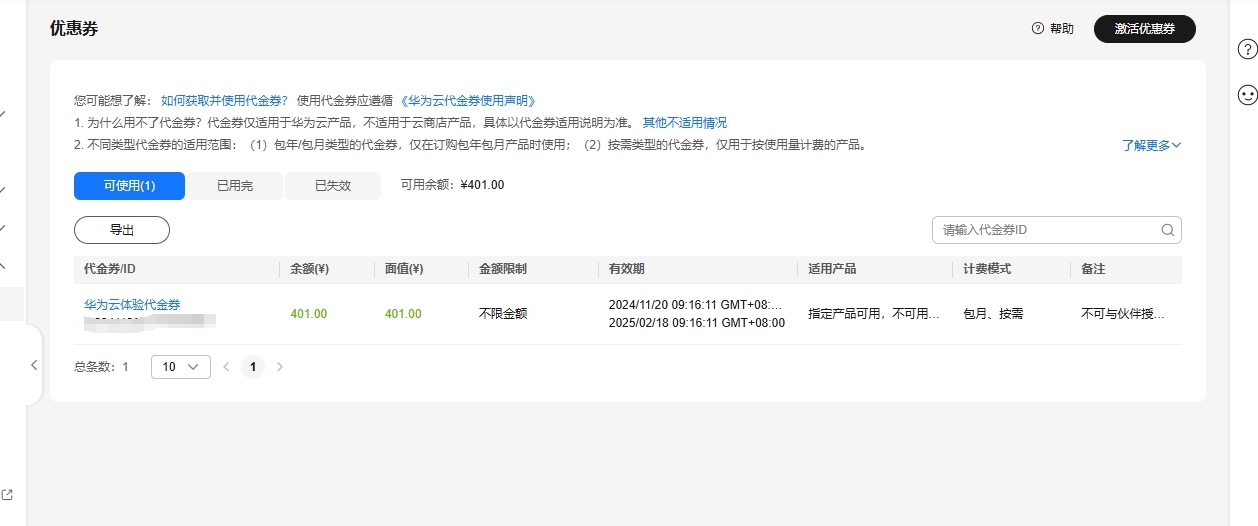Open the question-mark icon in the right sidebar

[1247, 49]
